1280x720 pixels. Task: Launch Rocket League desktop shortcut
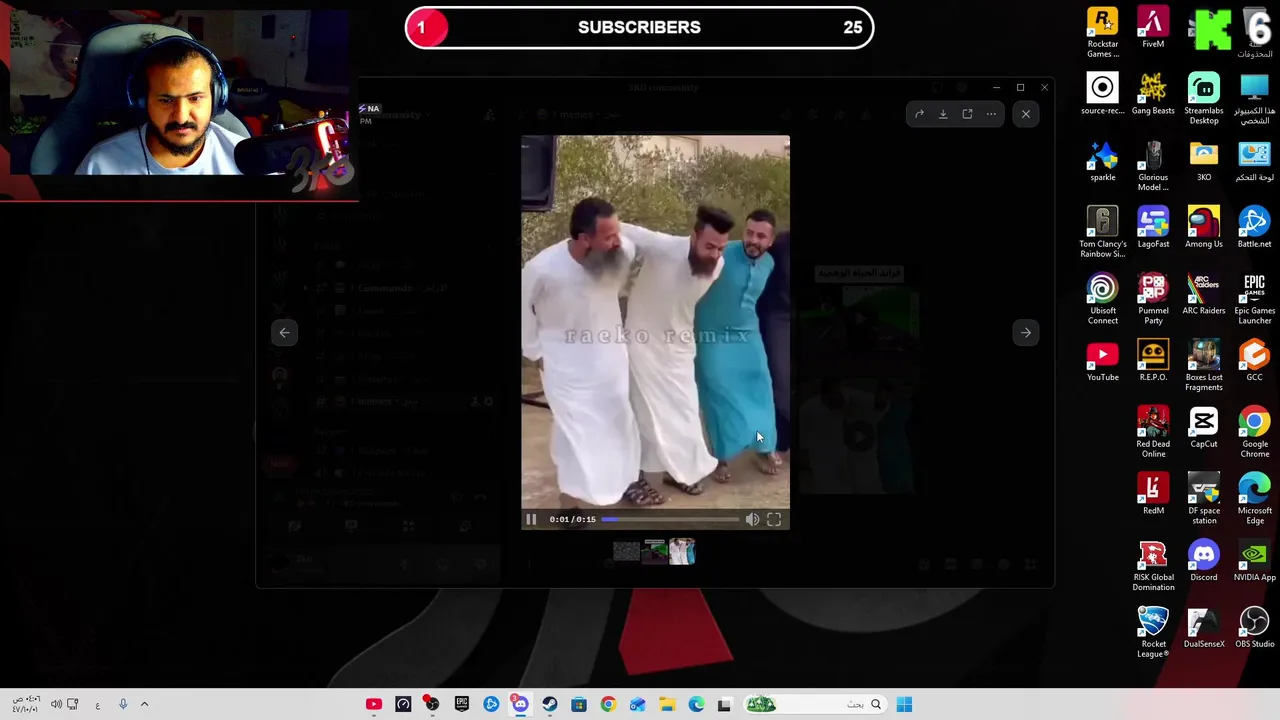(1153, 632)
